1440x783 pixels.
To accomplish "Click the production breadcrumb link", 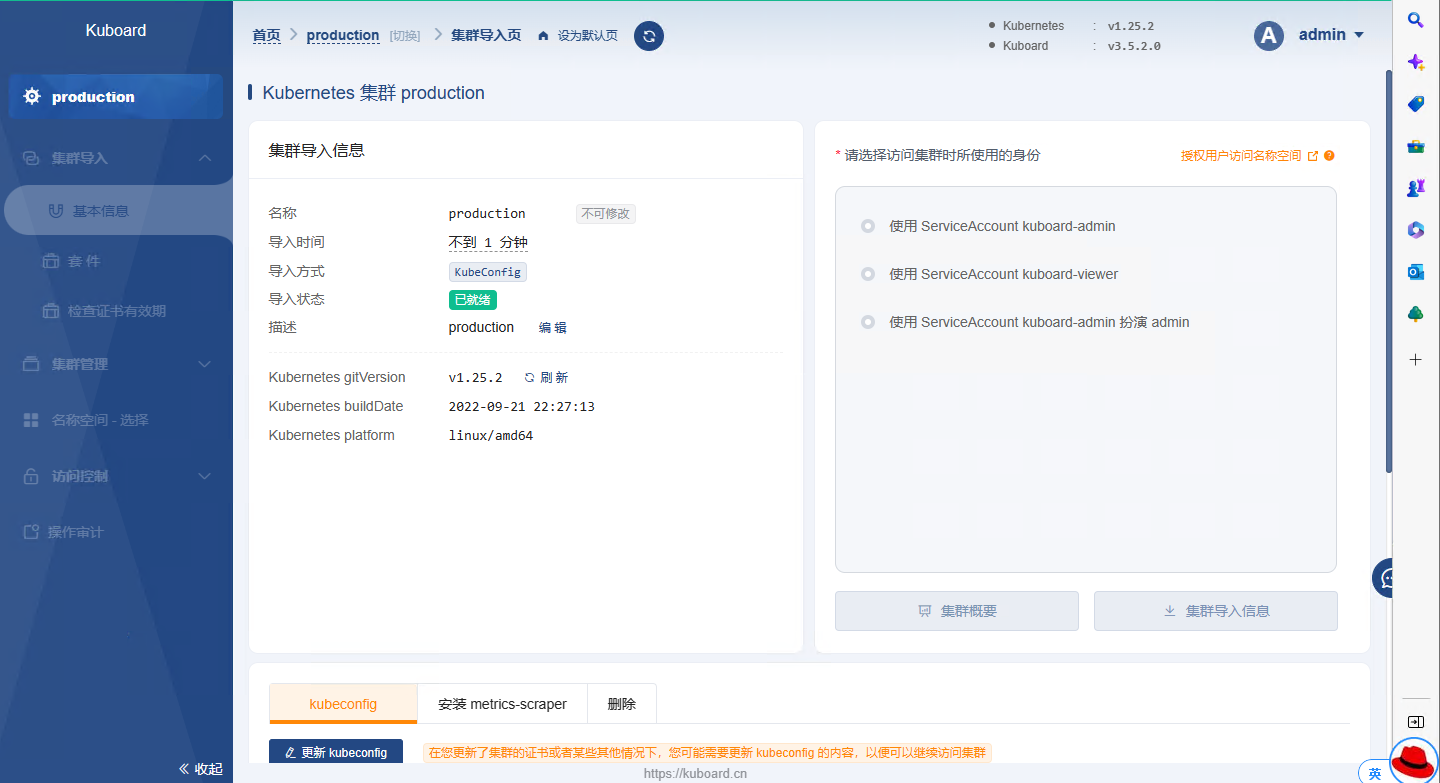I will 343,36.
